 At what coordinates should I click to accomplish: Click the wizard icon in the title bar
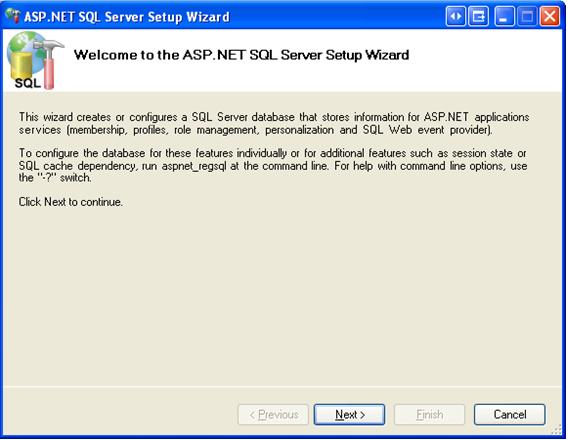(13, 16)
